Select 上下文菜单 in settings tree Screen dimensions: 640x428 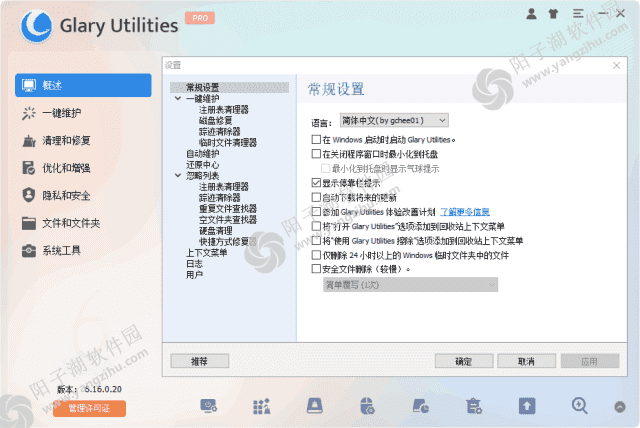(x=207, y=253)
